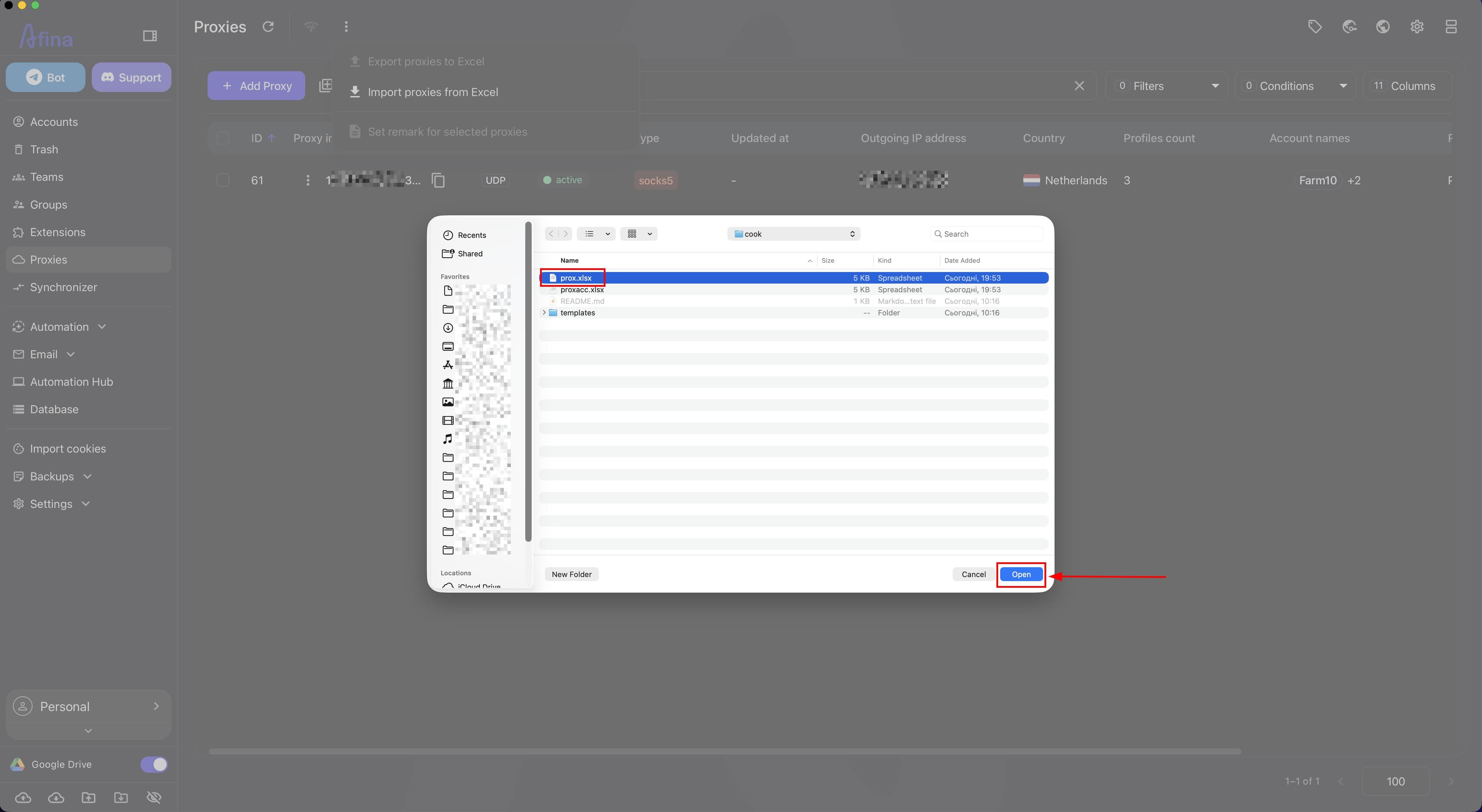Open Groups in sidebar

point(89,205)
